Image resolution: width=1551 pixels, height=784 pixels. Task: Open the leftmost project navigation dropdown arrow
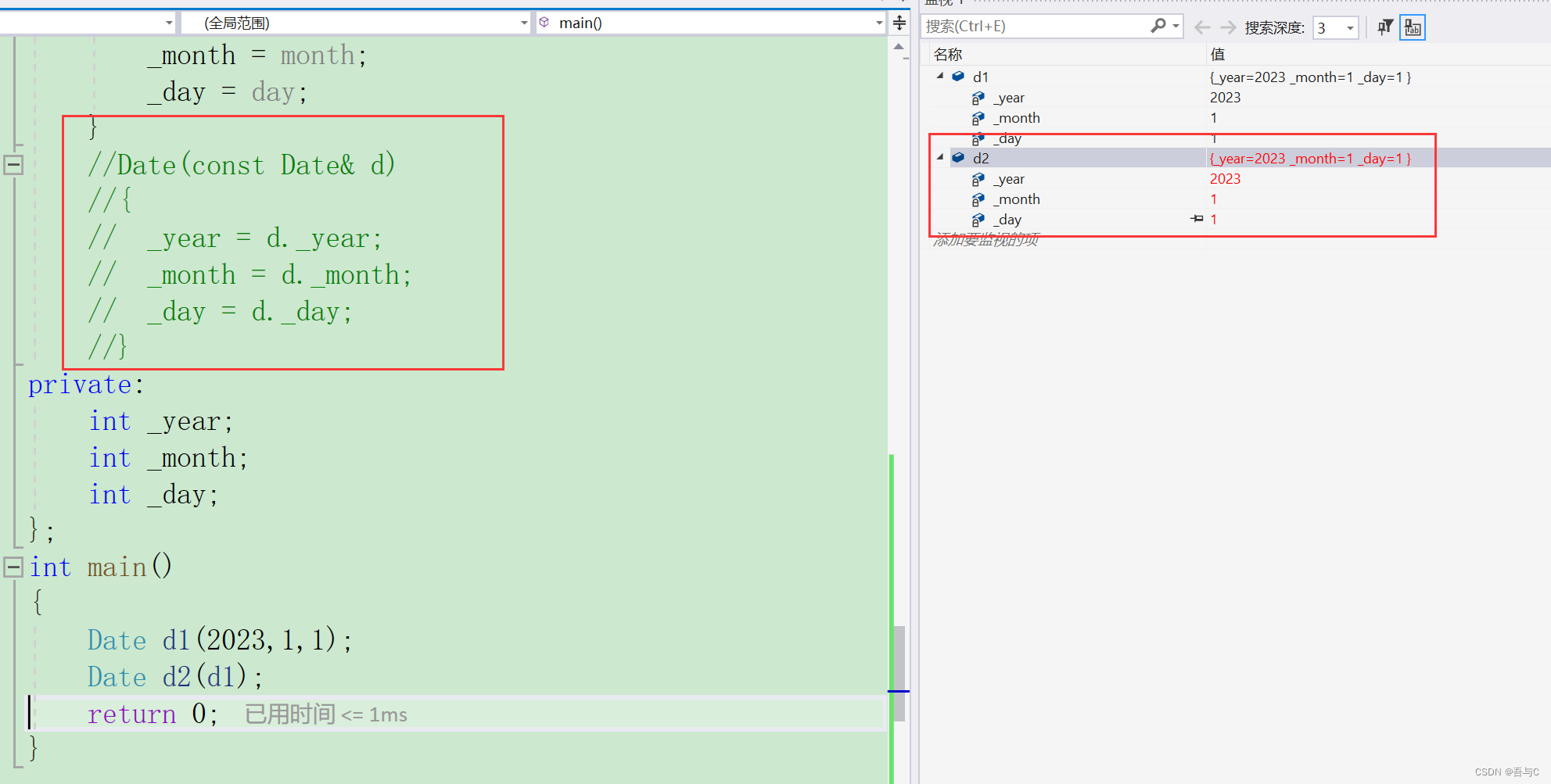coord(169,23)
